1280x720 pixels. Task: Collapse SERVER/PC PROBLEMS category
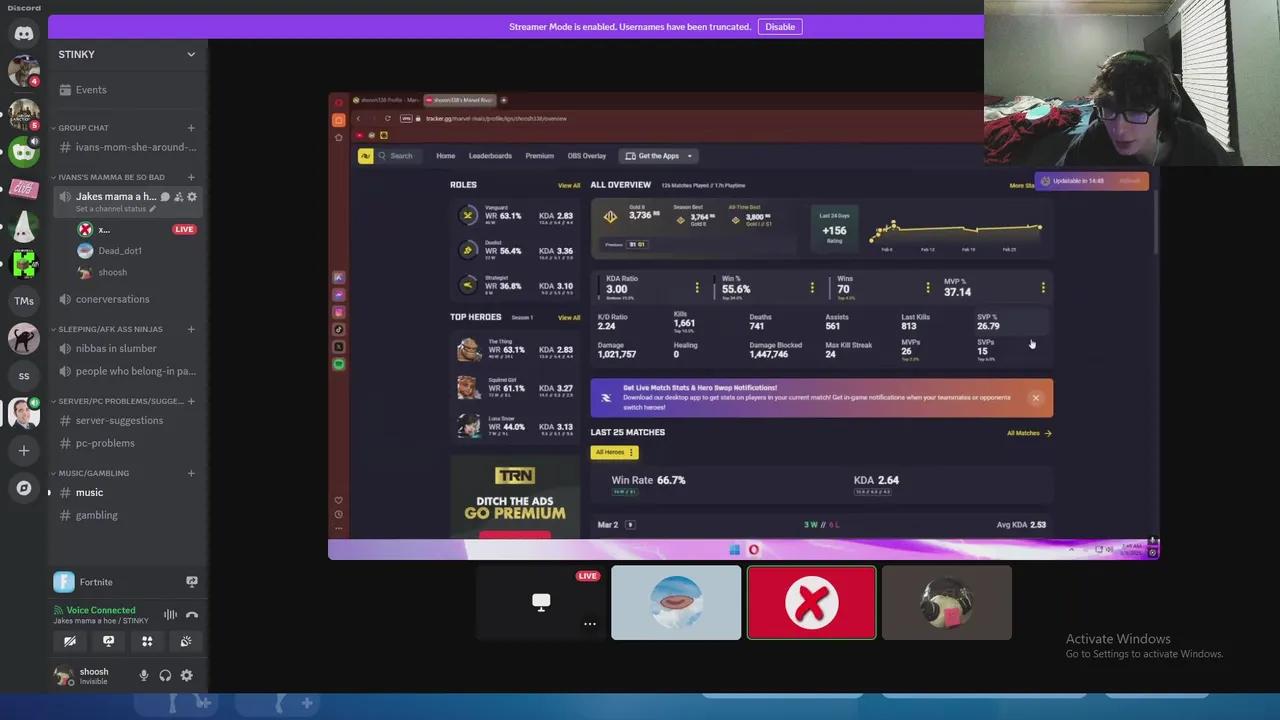coord(118,401)
